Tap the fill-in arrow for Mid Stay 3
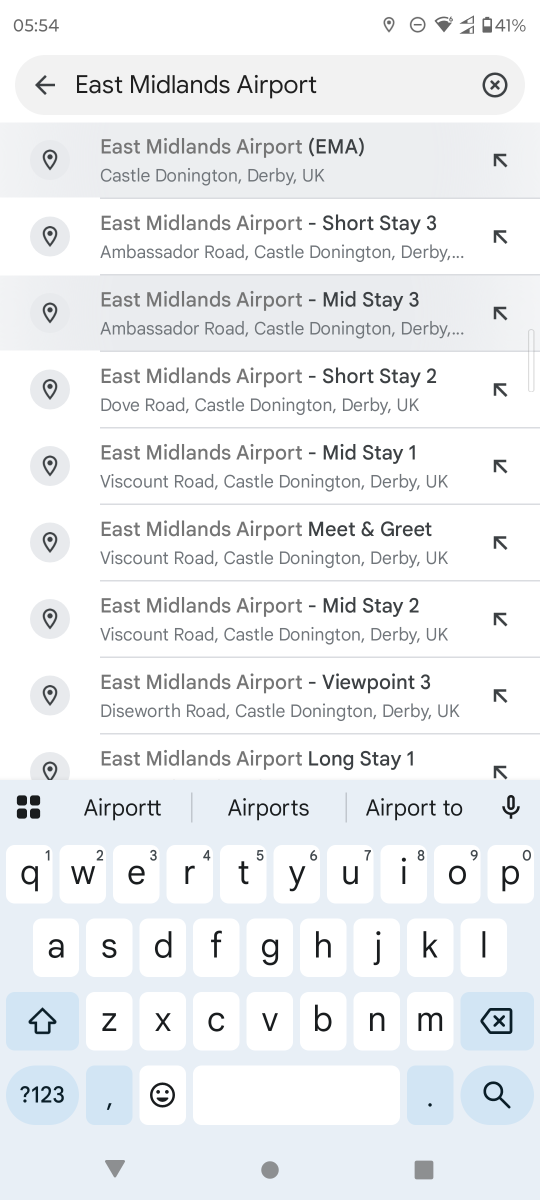Image resolution: width=540 pixels, height=1200 pixels. click(500, 313)
